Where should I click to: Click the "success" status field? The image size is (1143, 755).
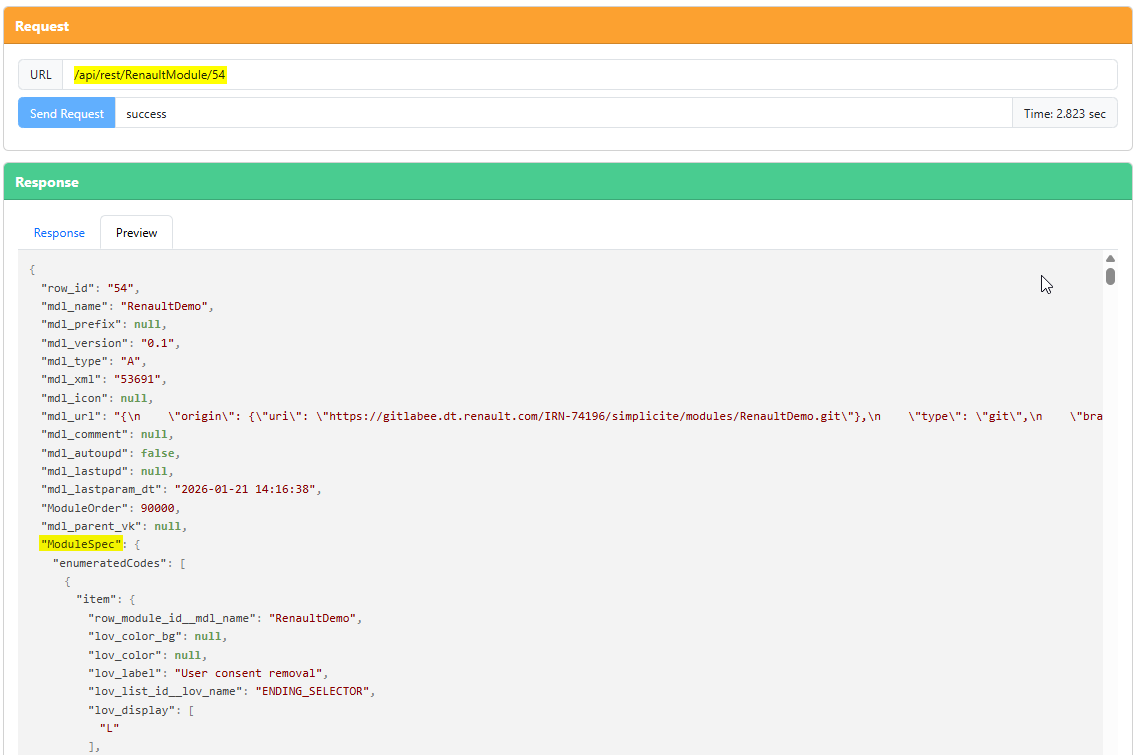tap(562, 114)
